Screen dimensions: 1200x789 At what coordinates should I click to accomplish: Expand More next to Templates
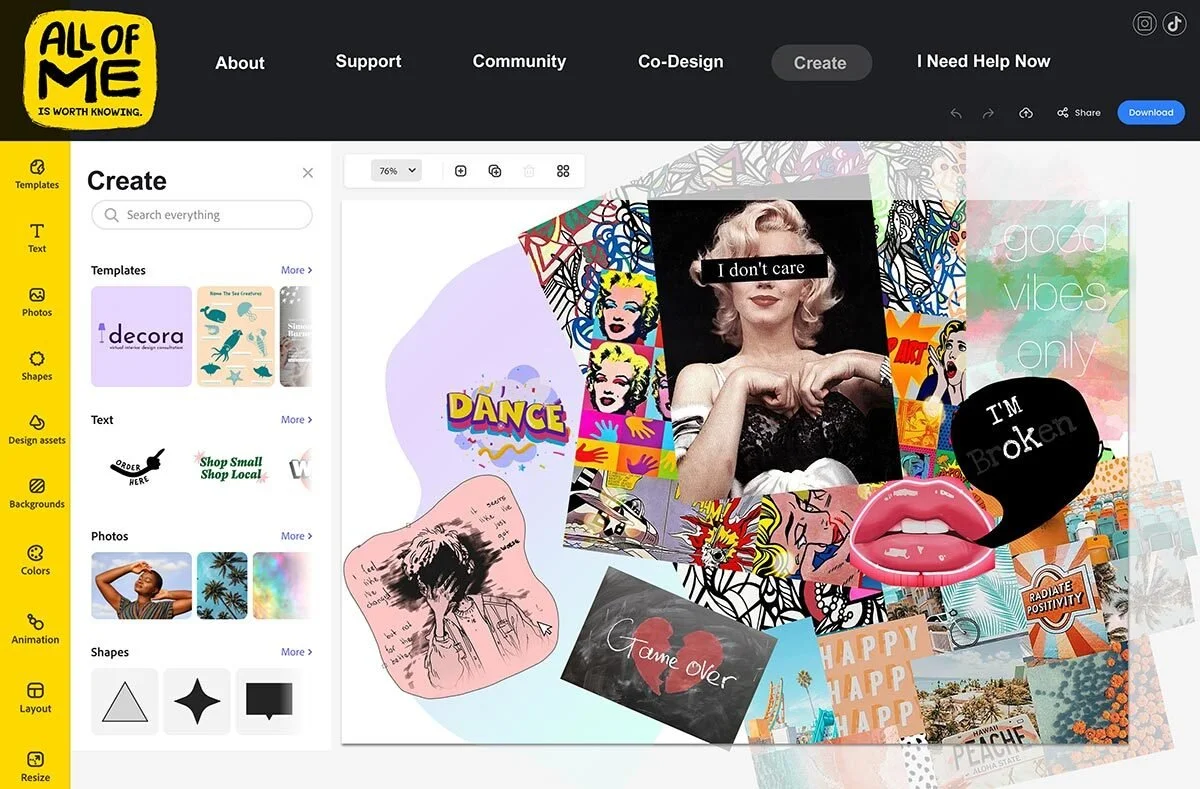296,270
